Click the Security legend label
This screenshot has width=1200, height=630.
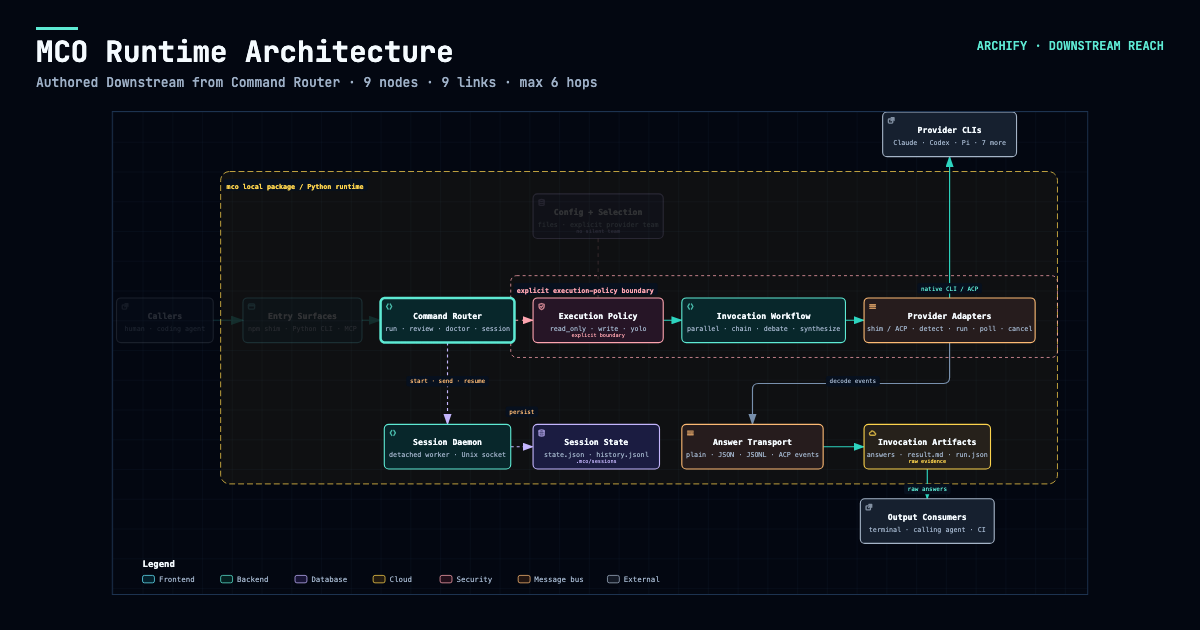coord(474,579)
